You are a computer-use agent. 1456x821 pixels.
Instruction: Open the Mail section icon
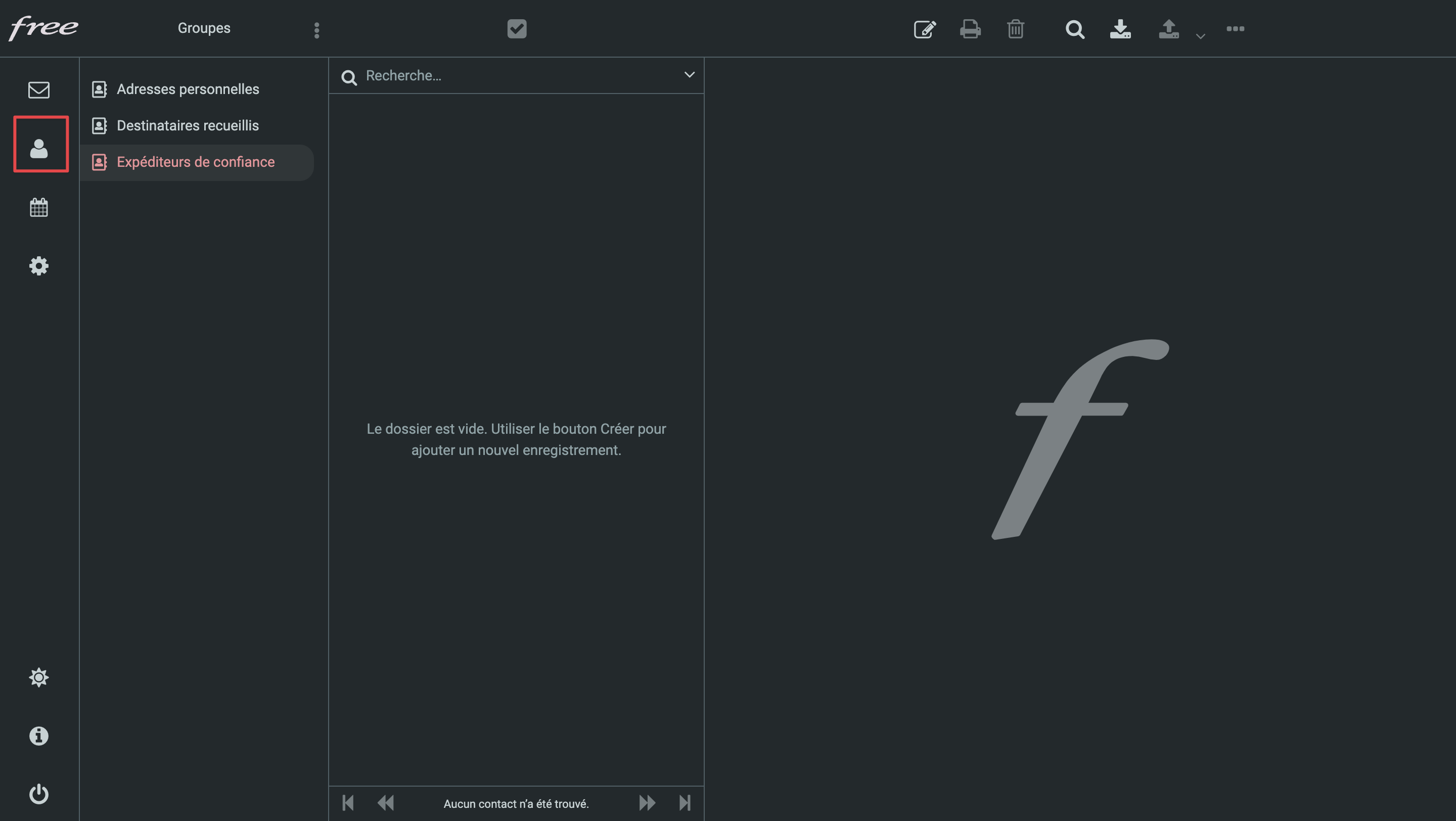tap(39, 90)
